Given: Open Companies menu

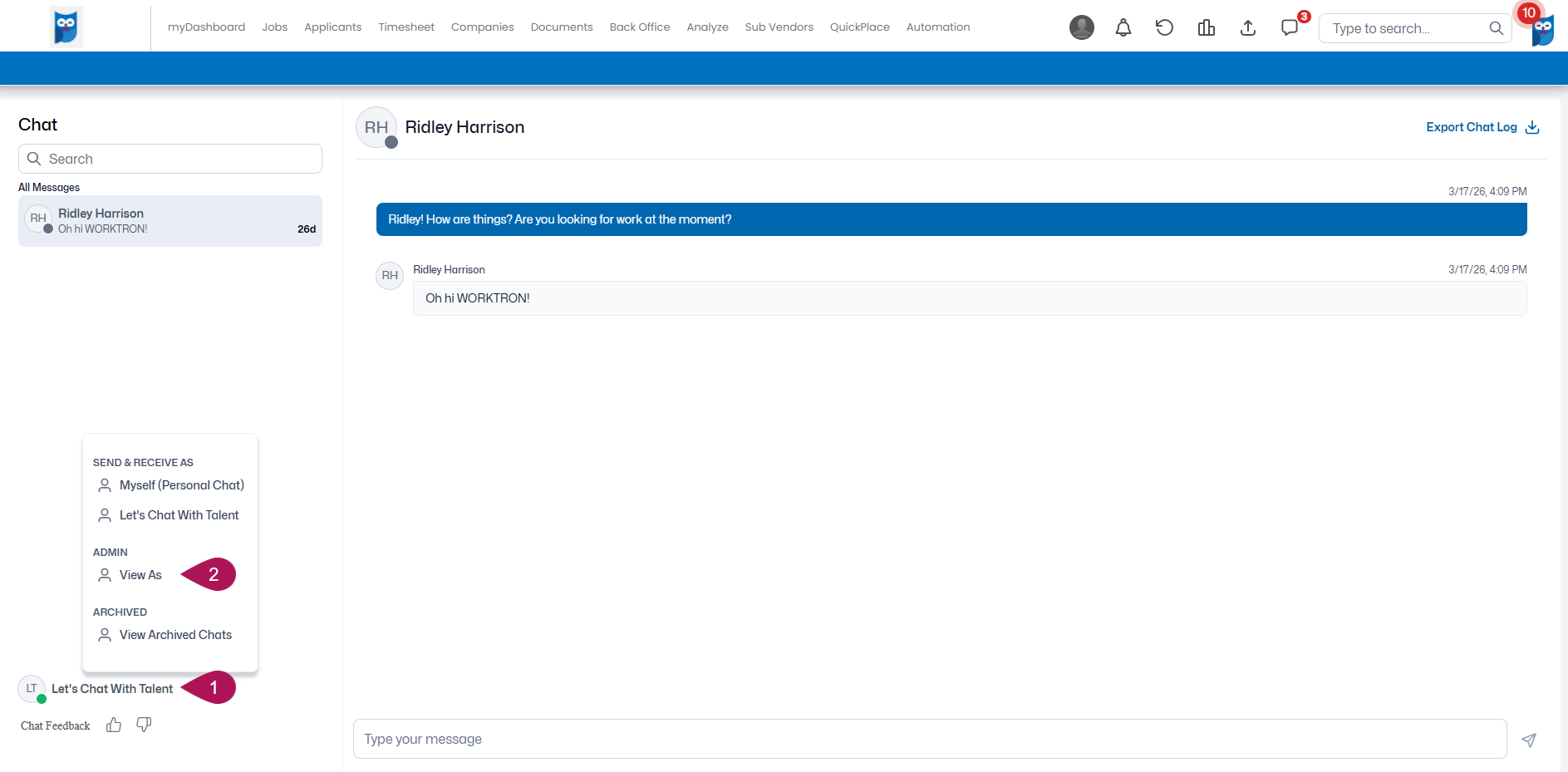Looking at the screenshot, I should 482,27.
